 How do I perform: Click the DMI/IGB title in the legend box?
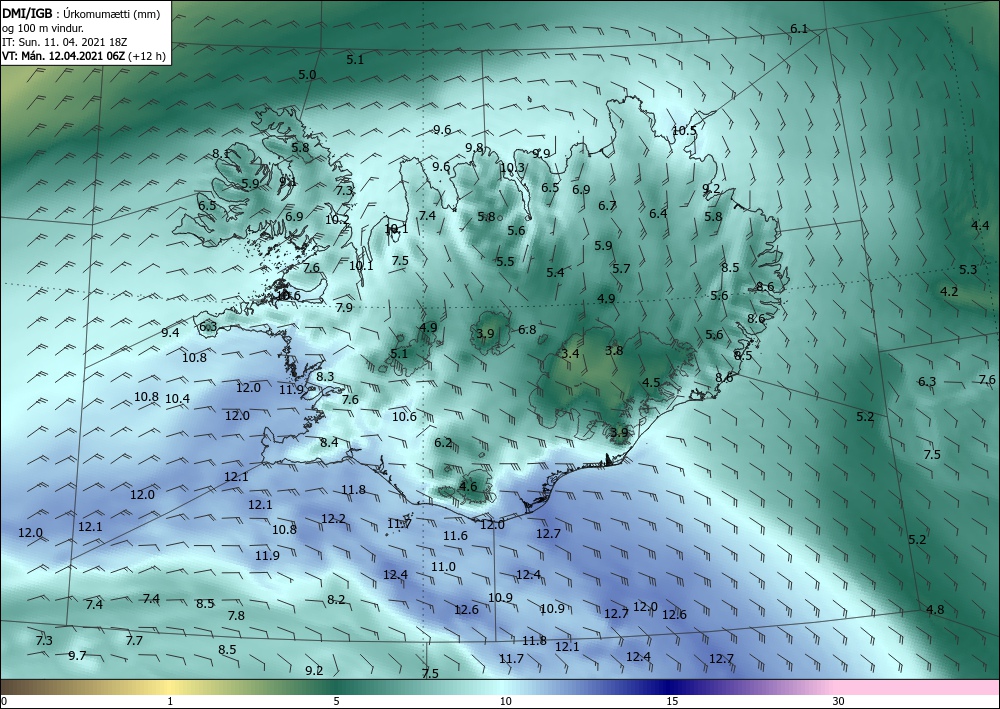pyautogui.click(x=27, y=13)
